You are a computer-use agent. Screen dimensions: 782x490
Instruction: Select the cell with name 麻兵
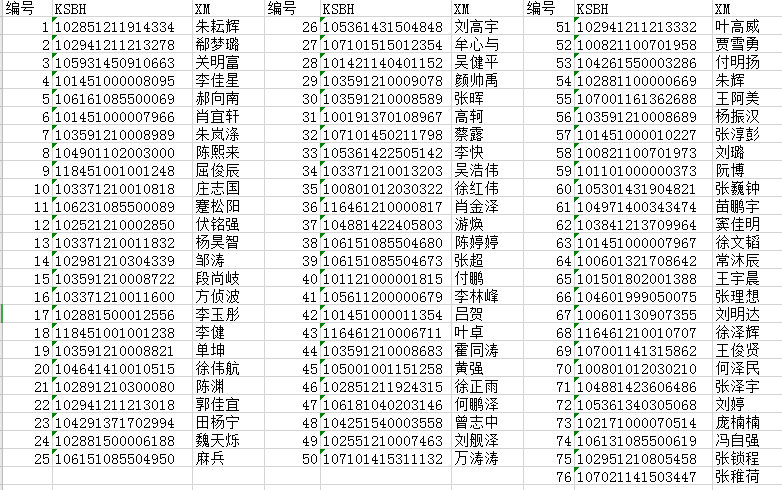click(210, 459)
